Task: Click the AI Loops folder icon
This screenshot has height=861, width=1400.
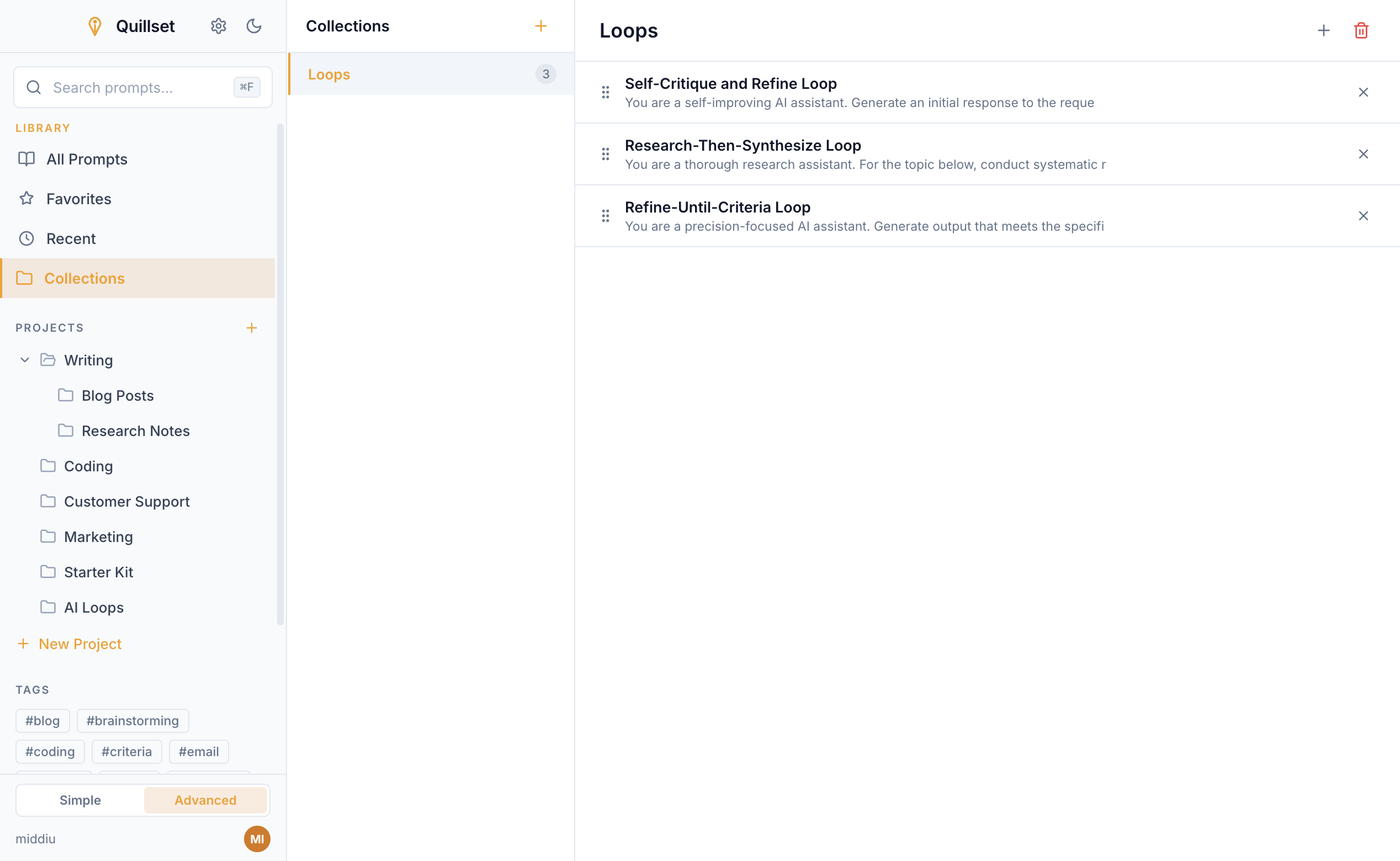Action: click(48, 607)
